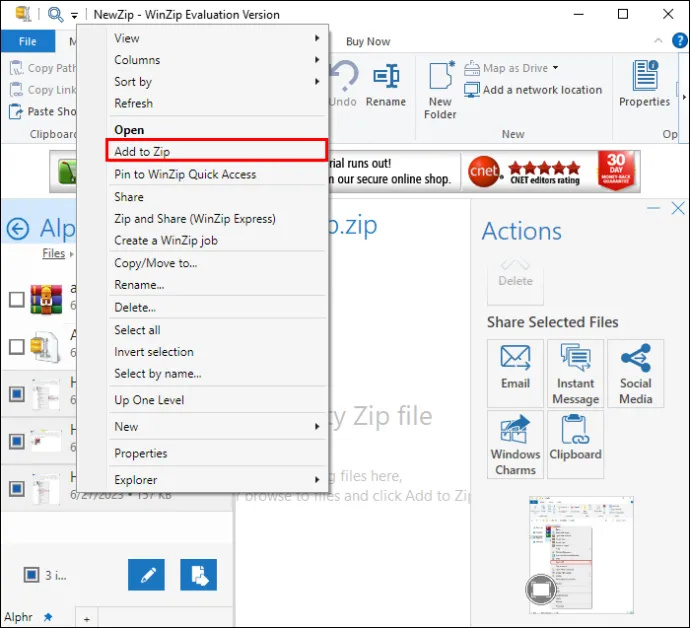Click the Undo arrow icon
Image resolution: width=690 pixels, height=628 pixels.
(344, 75)
